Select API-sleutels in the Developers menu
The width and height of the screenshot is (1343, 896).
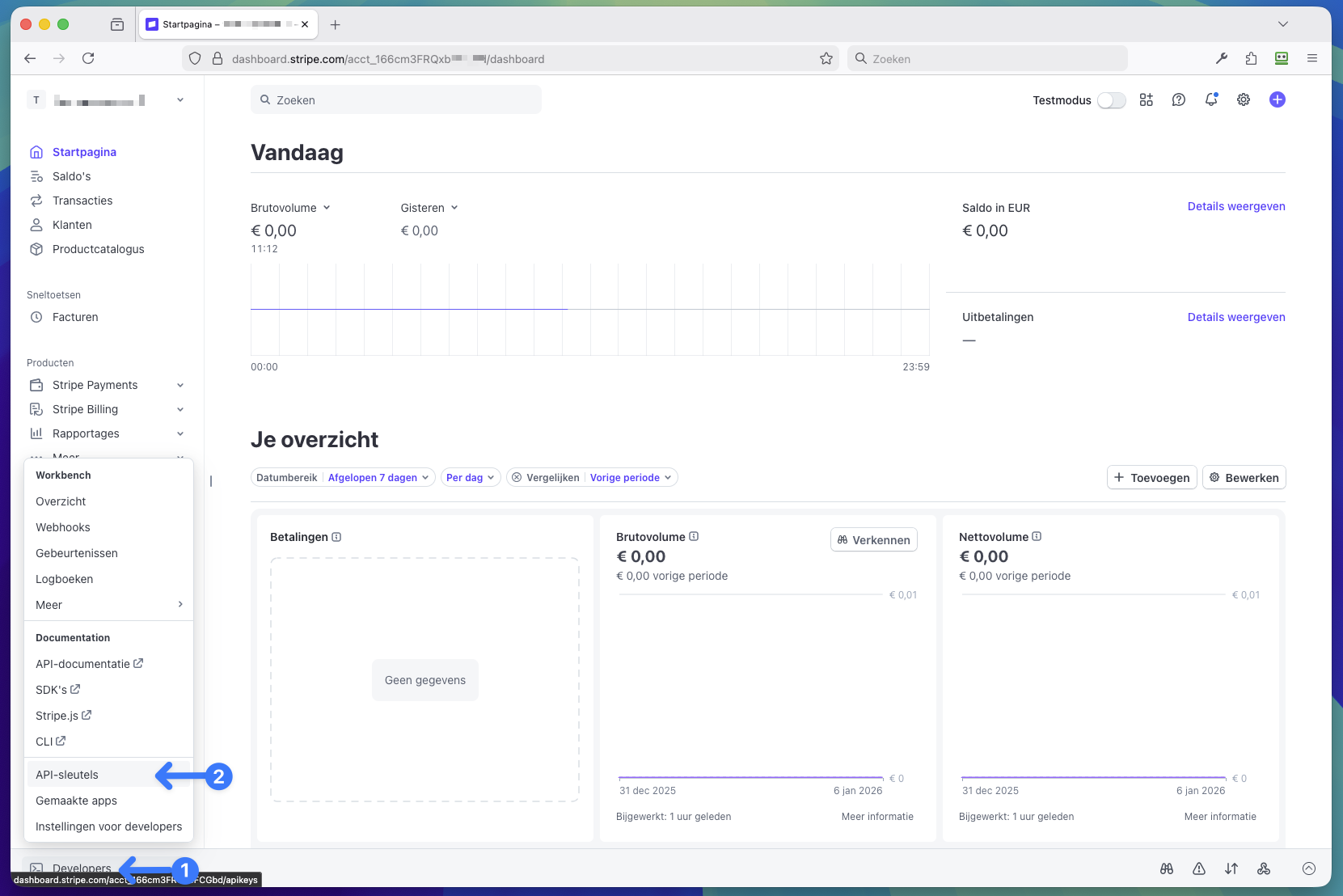pyautogui.click(x=66, y=774)
